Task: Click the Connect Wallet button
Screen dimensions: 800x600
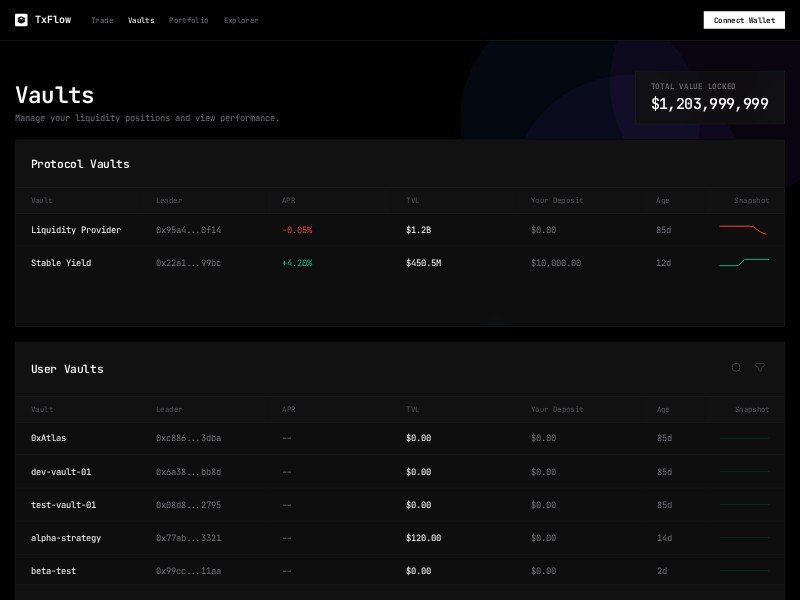Action: 743,19
